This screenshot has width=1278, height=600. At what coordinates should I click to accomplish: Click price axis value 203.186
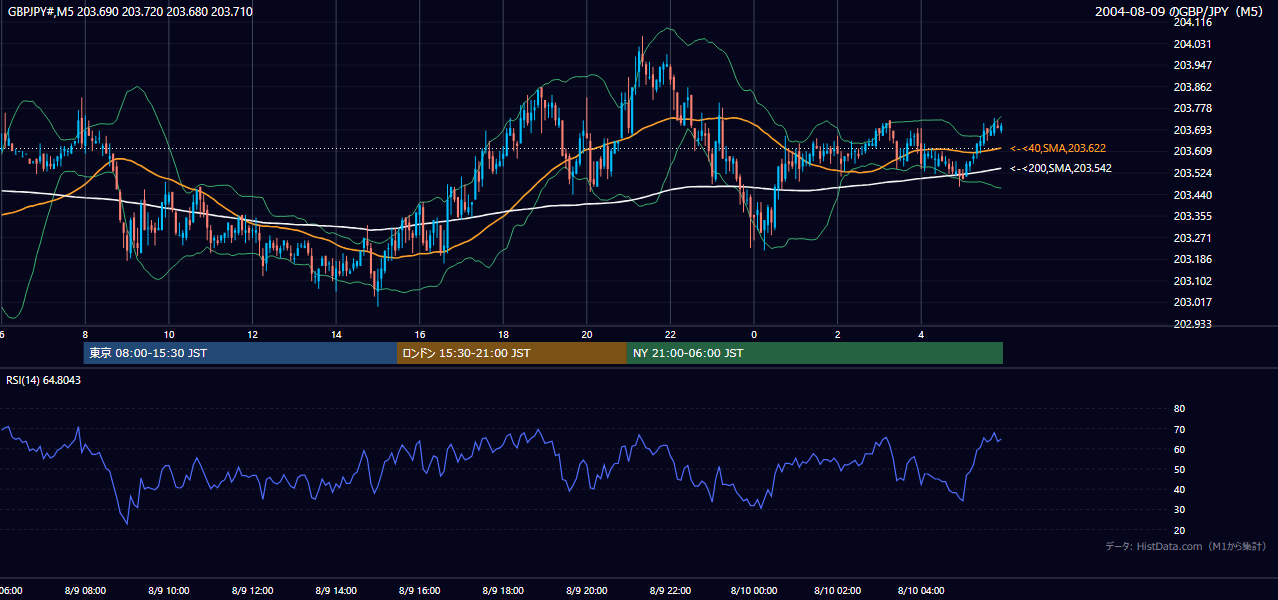click(x=1192, y=259)
